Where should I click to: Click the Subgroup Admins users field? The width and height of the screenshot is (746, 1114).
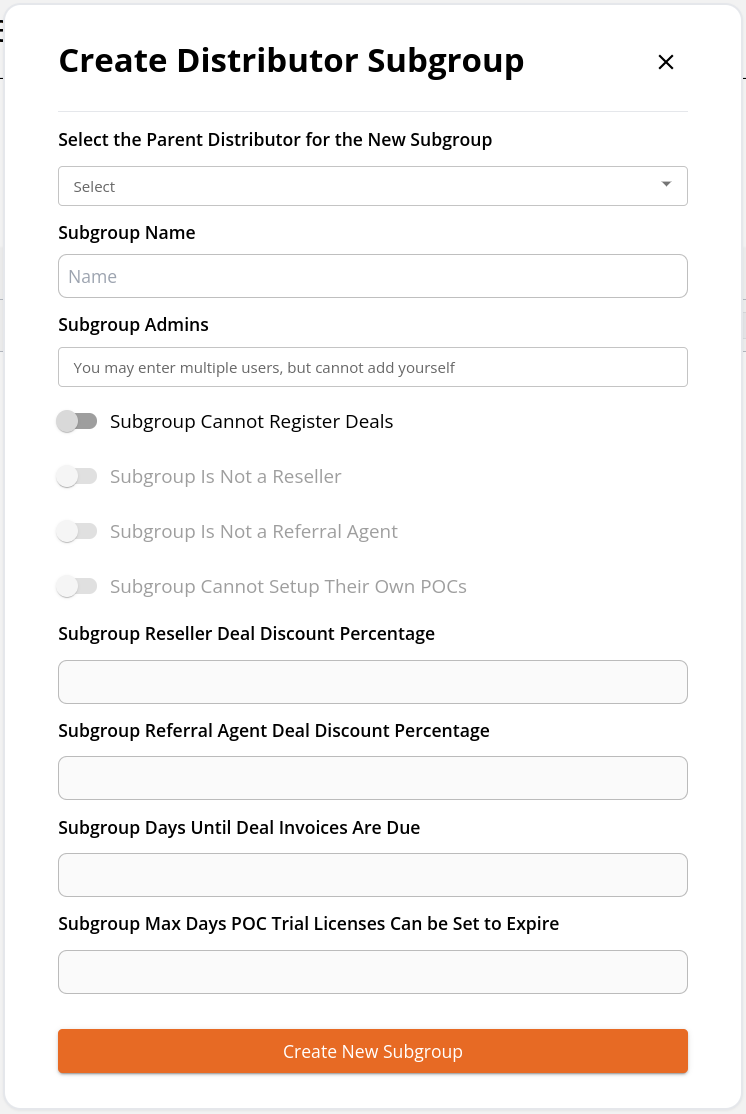(x=372, y=367)
